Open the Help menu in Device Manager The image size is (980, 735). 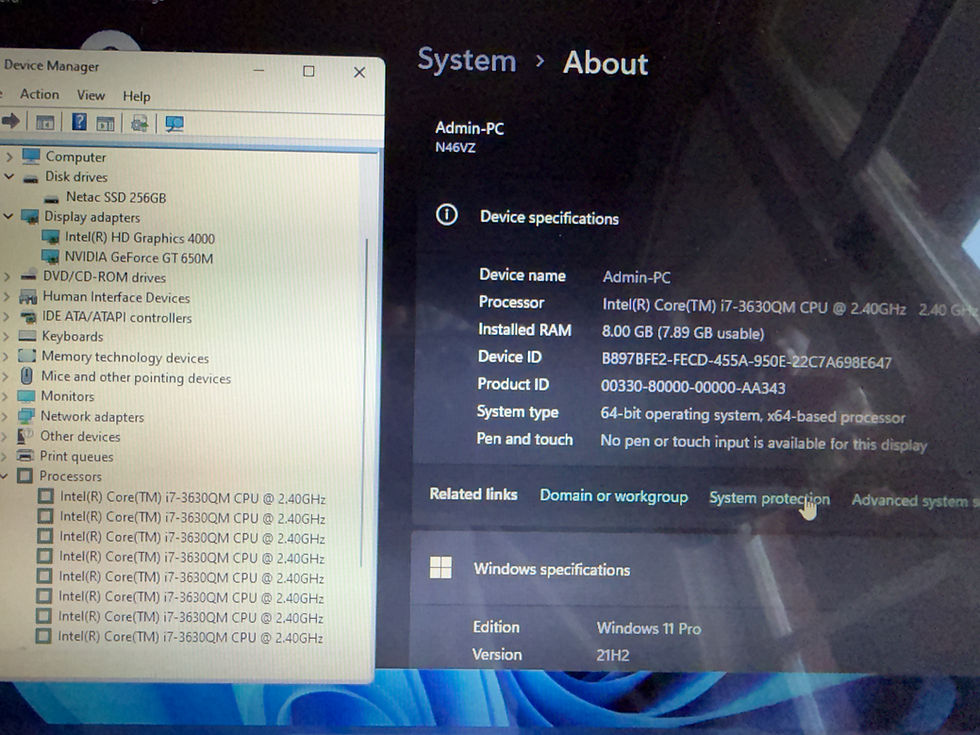(x=136, y=96)
